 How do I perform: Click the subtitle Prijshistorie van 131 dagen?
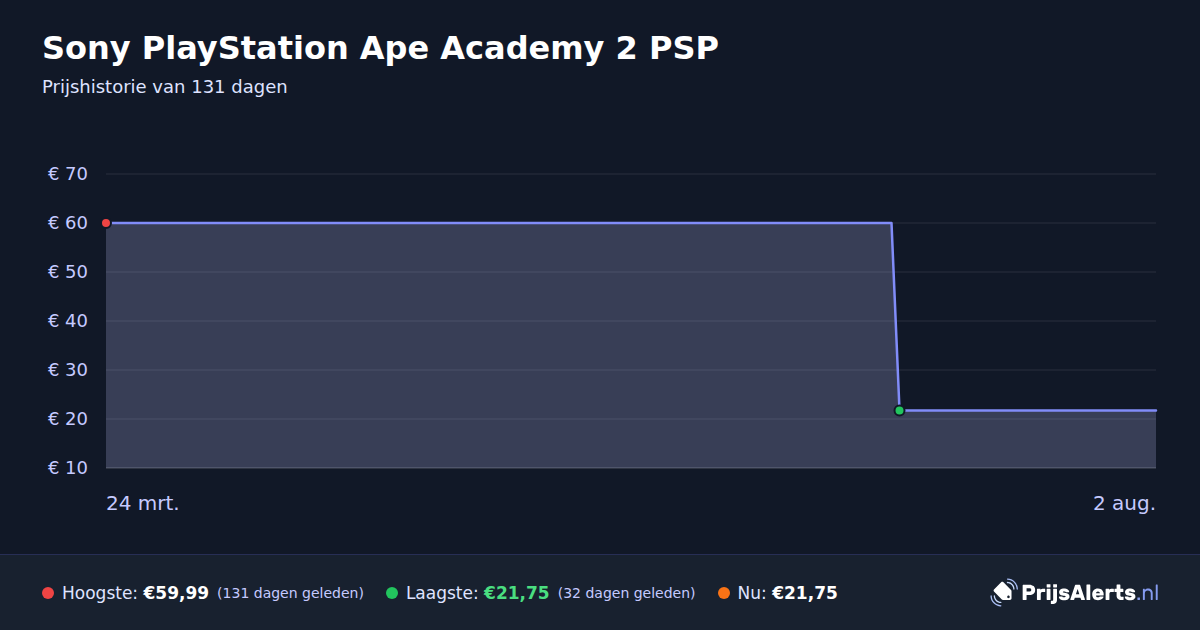pos(165,87)
